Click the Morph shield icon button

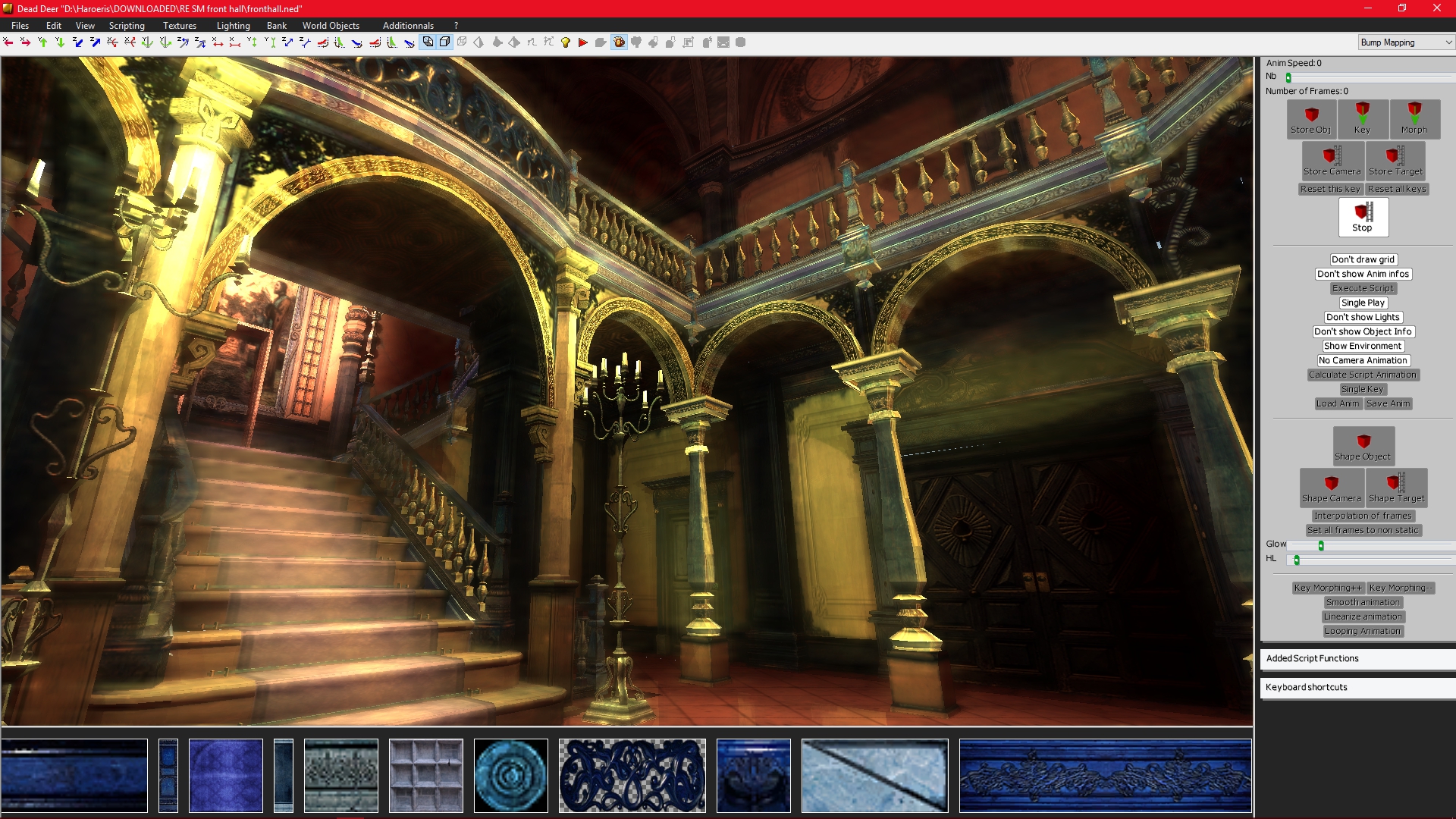click(1414, 119)
